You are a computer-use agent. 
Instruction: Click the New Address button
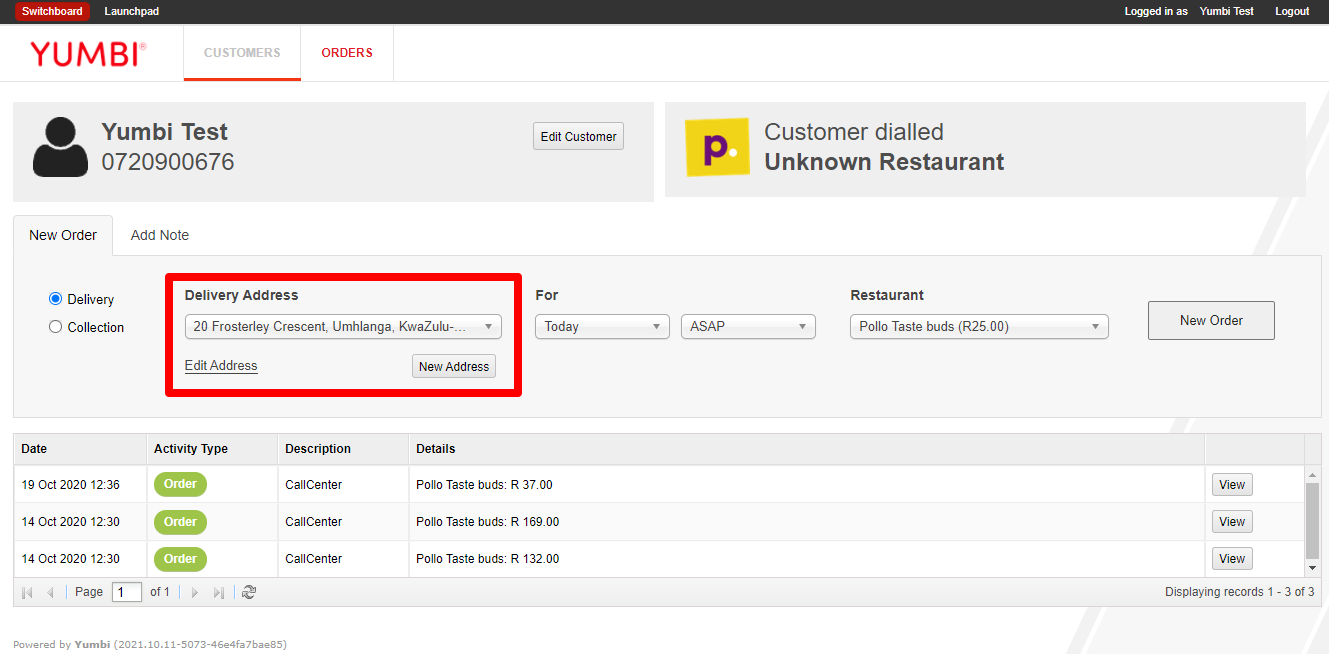[x=454, y=366]
